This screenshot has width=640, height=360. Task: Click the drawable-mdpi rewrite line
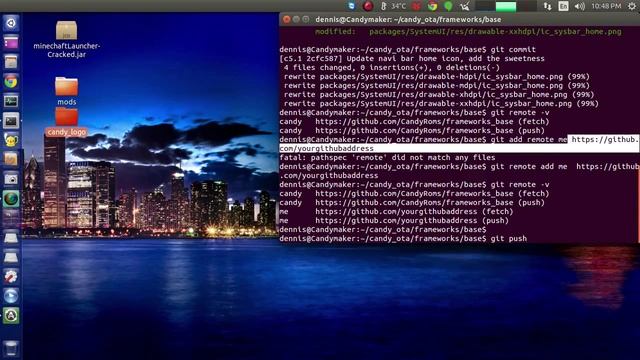point(437,86)
